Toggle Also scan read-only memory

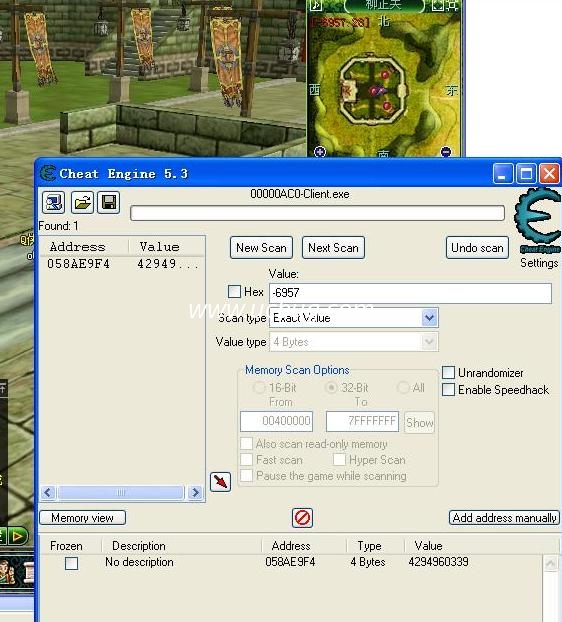(246, 443)
